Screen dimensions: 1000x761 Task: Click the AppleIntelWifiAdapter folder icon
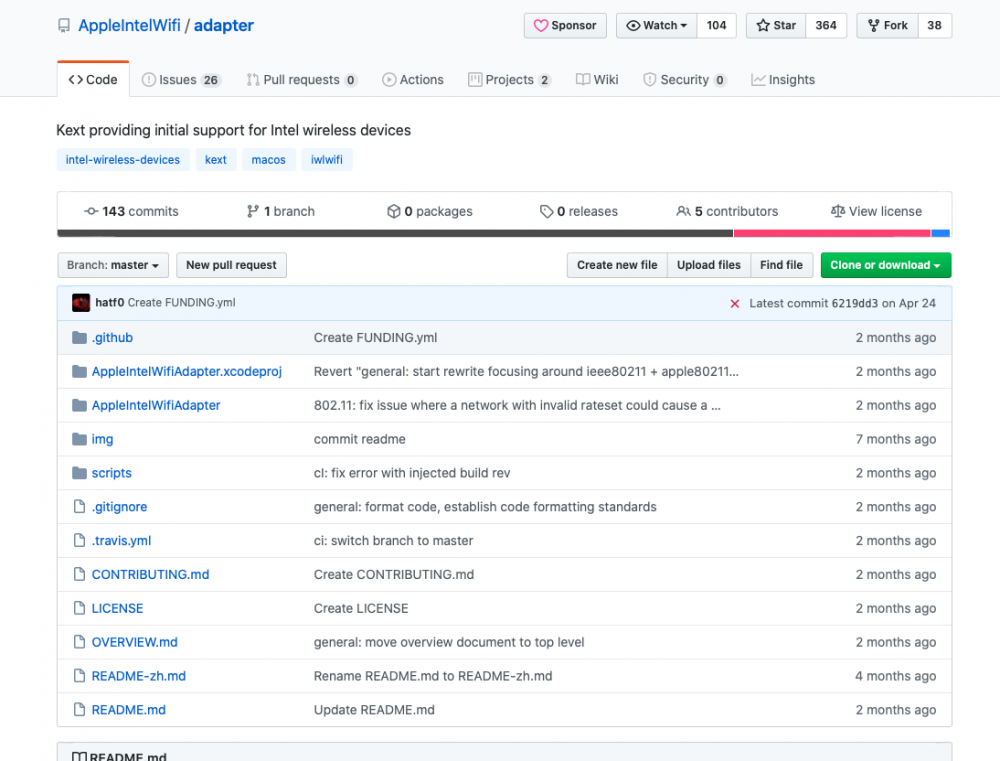(79, 405)
